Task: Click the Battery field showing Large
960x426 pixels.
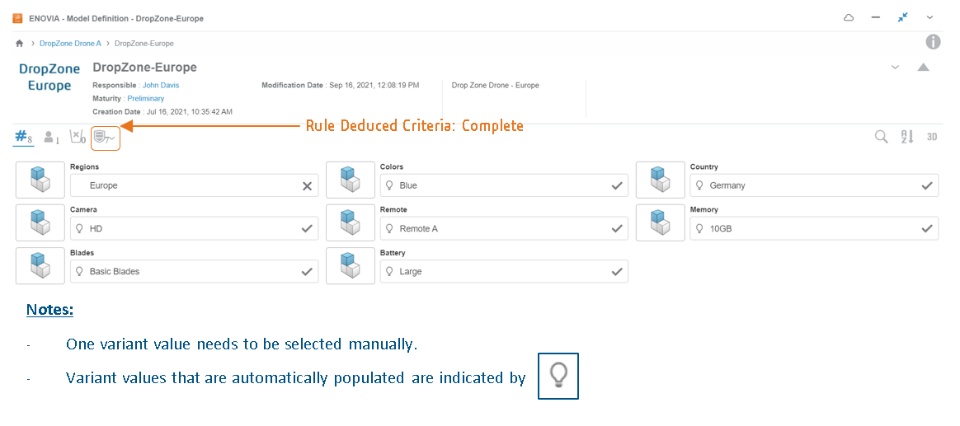Action: click(504, 271)
